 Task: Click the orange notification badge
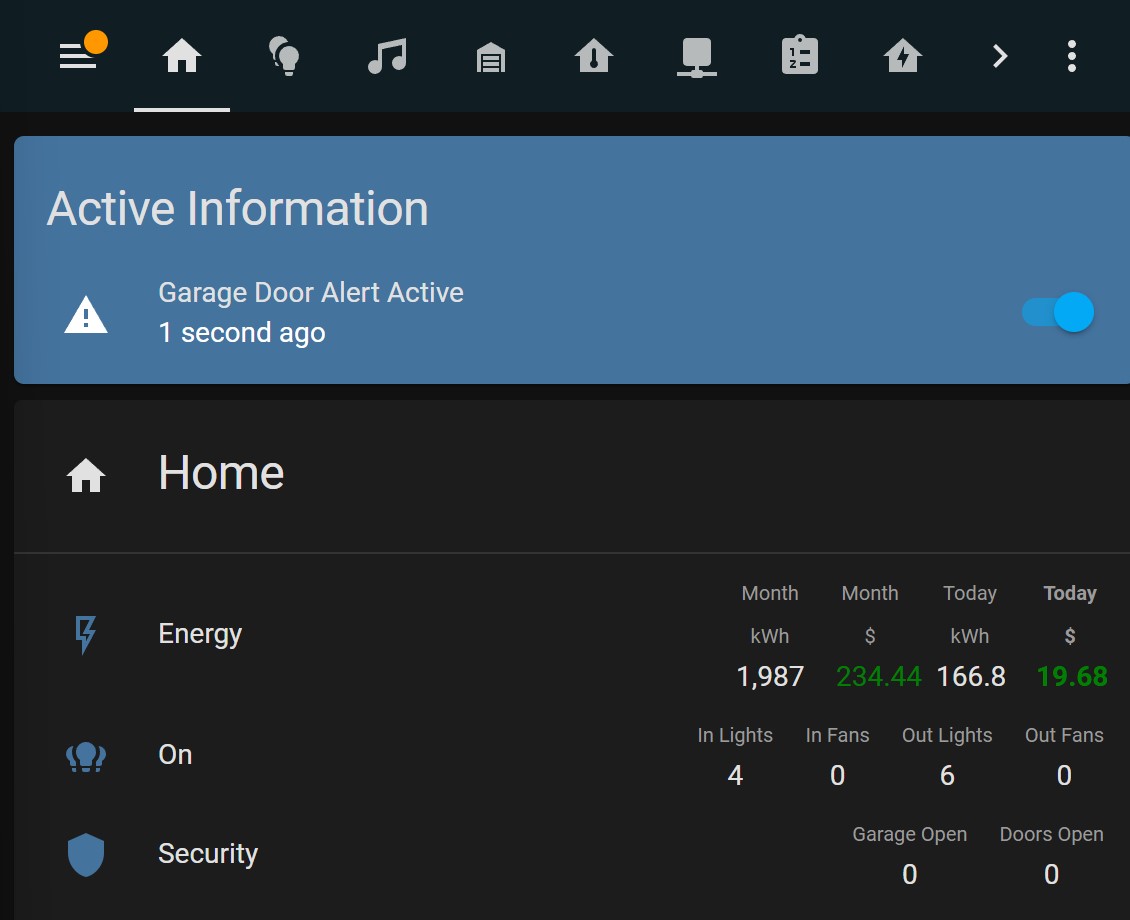[x=97, y=42]
